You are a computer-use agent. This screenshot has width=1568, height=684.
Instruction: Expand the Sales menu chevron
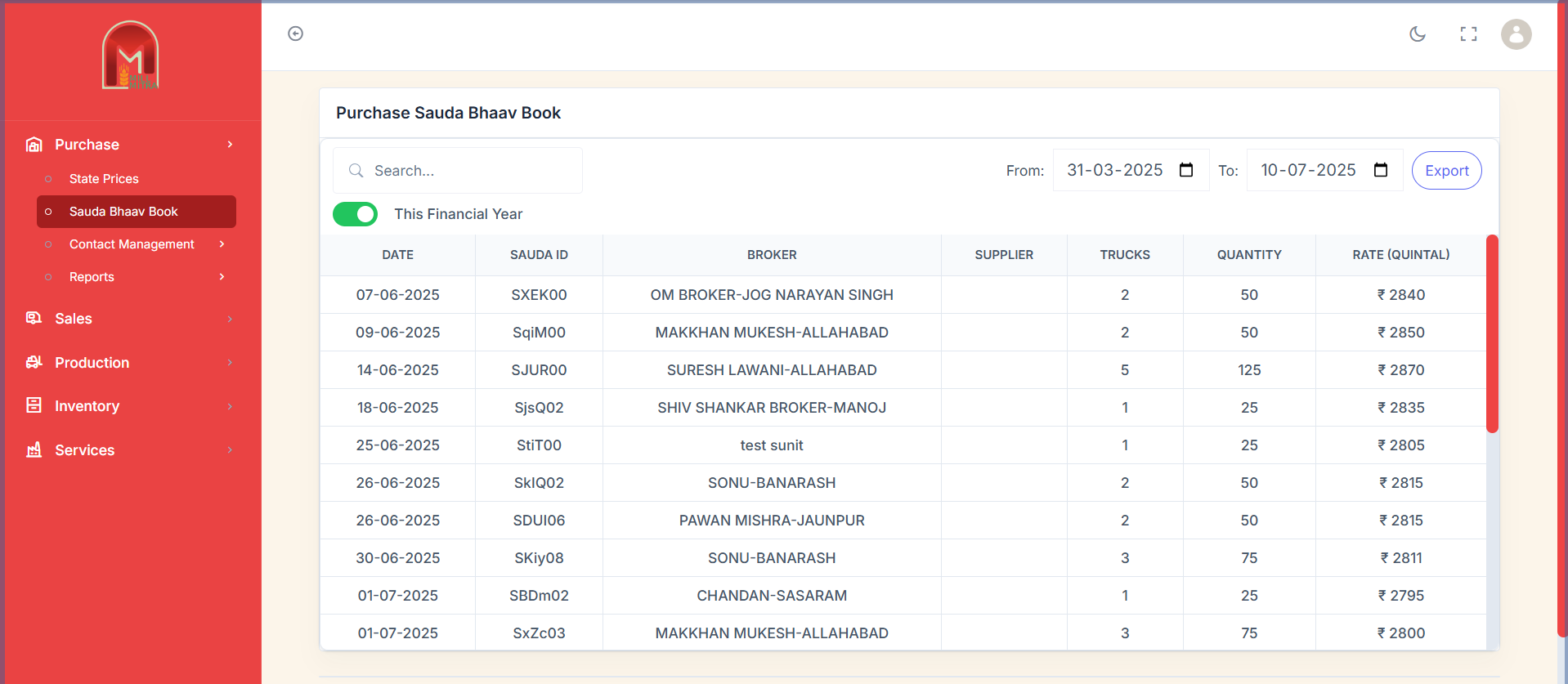[x=230, y=319]
